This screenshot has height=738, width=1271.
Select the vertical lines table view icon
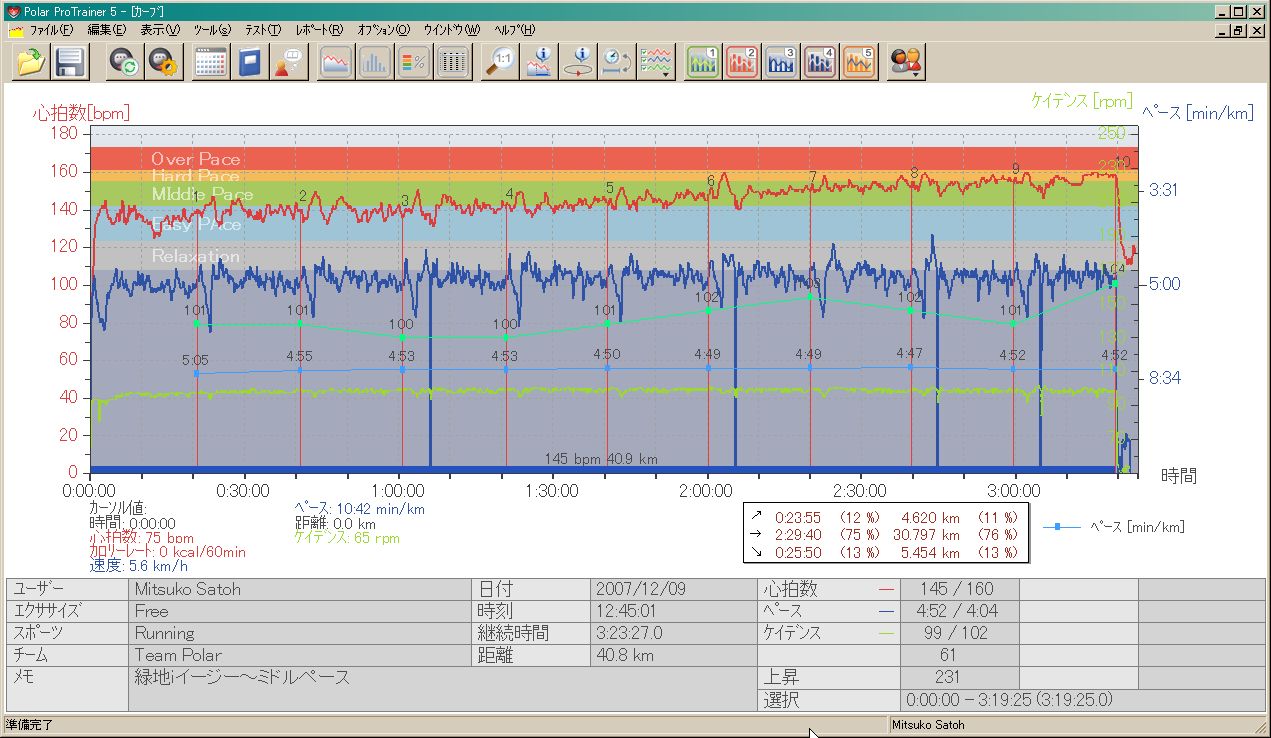453,63
